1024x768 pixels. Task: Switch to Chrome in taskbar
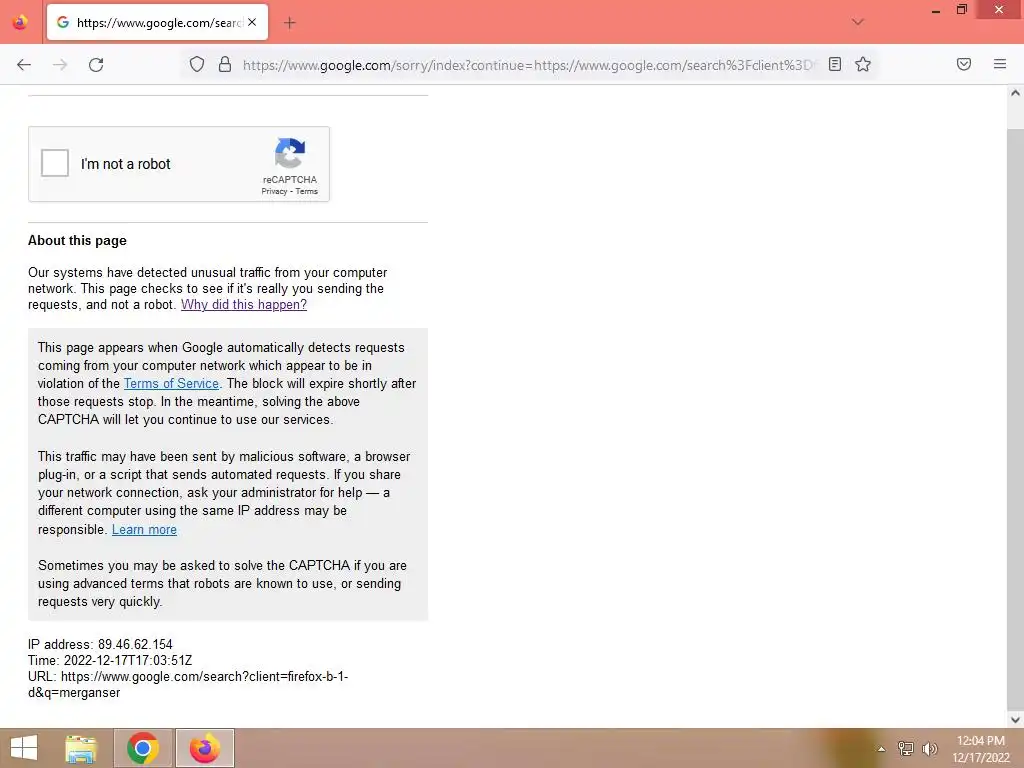click(x=143, y=748)
